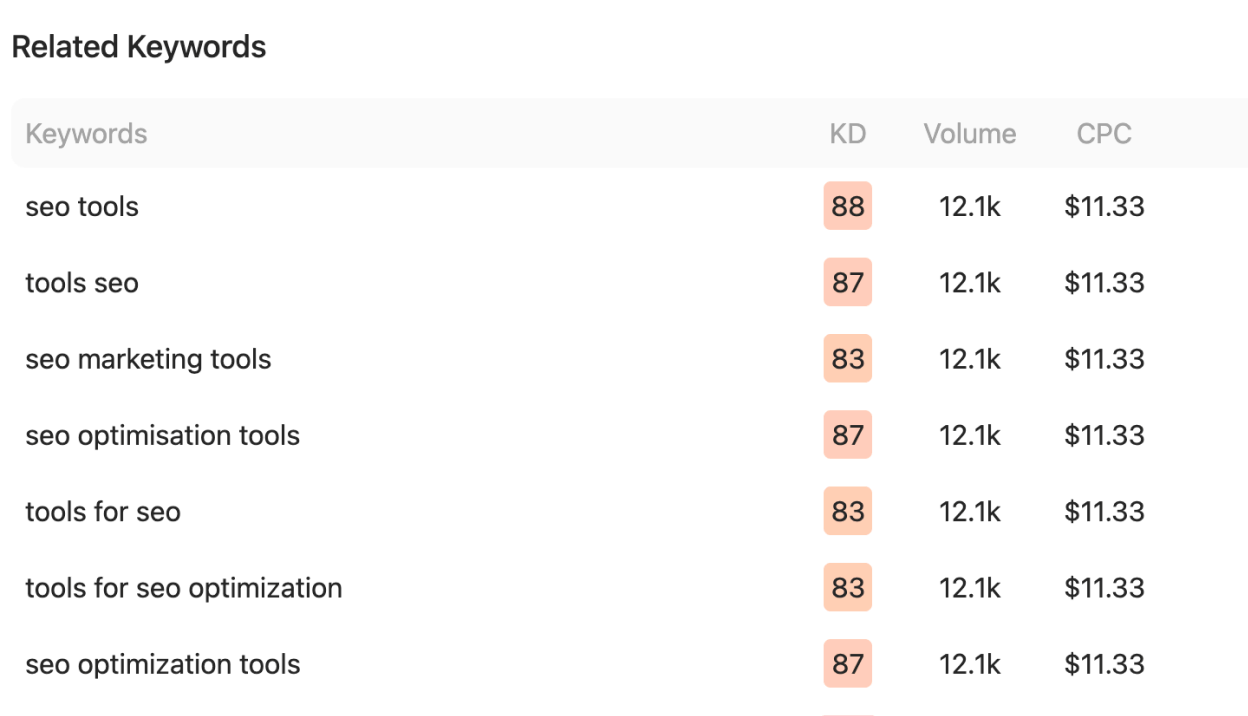Select the keyword tools seo
The height and width of the screenshot is (716, 1248).
(81, 282)
